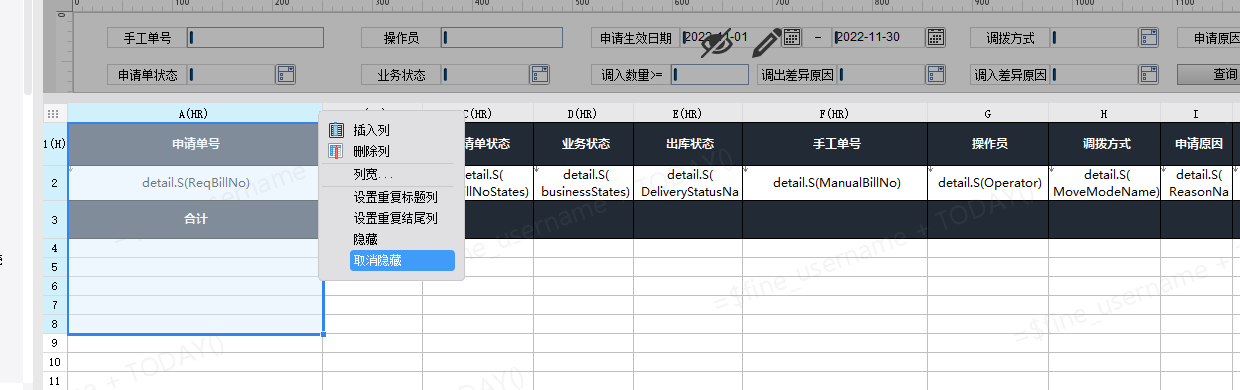
Task: Select row header 1(H)
Action: pos(54,144)
